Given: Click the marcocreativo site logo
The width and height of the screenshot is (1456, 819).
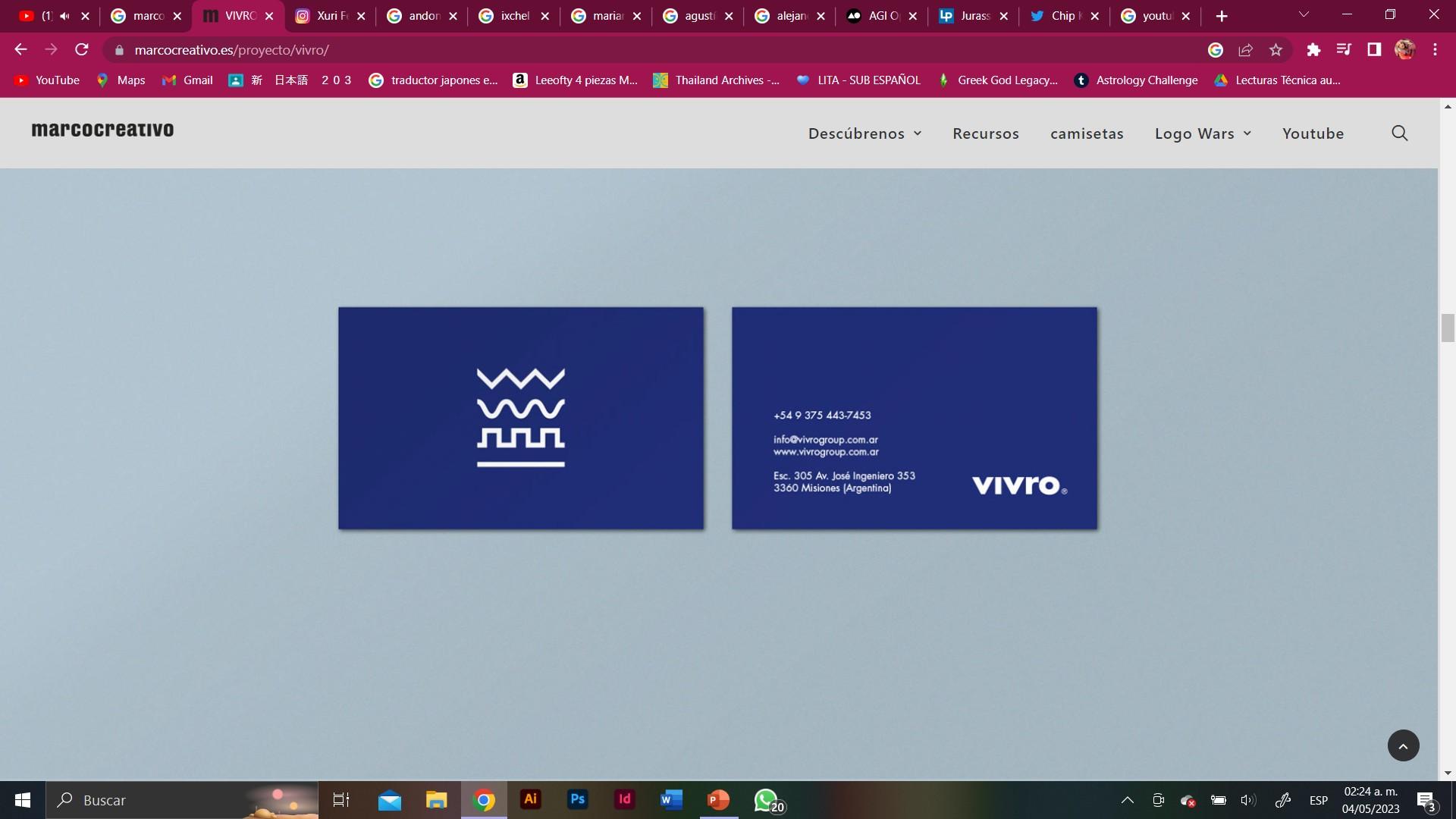Looking at the screenshot, I should [102, 130].
